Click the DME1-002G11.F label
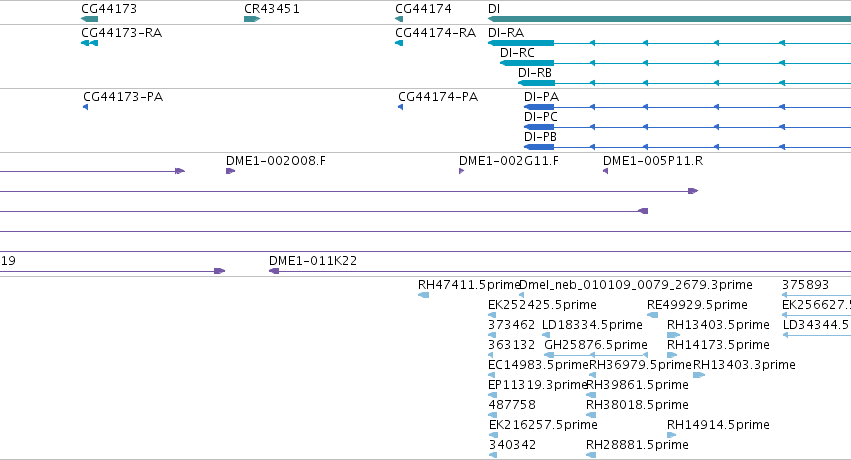Image resolution: width=851 pixels, height=460 pixels. coord(509,161)
